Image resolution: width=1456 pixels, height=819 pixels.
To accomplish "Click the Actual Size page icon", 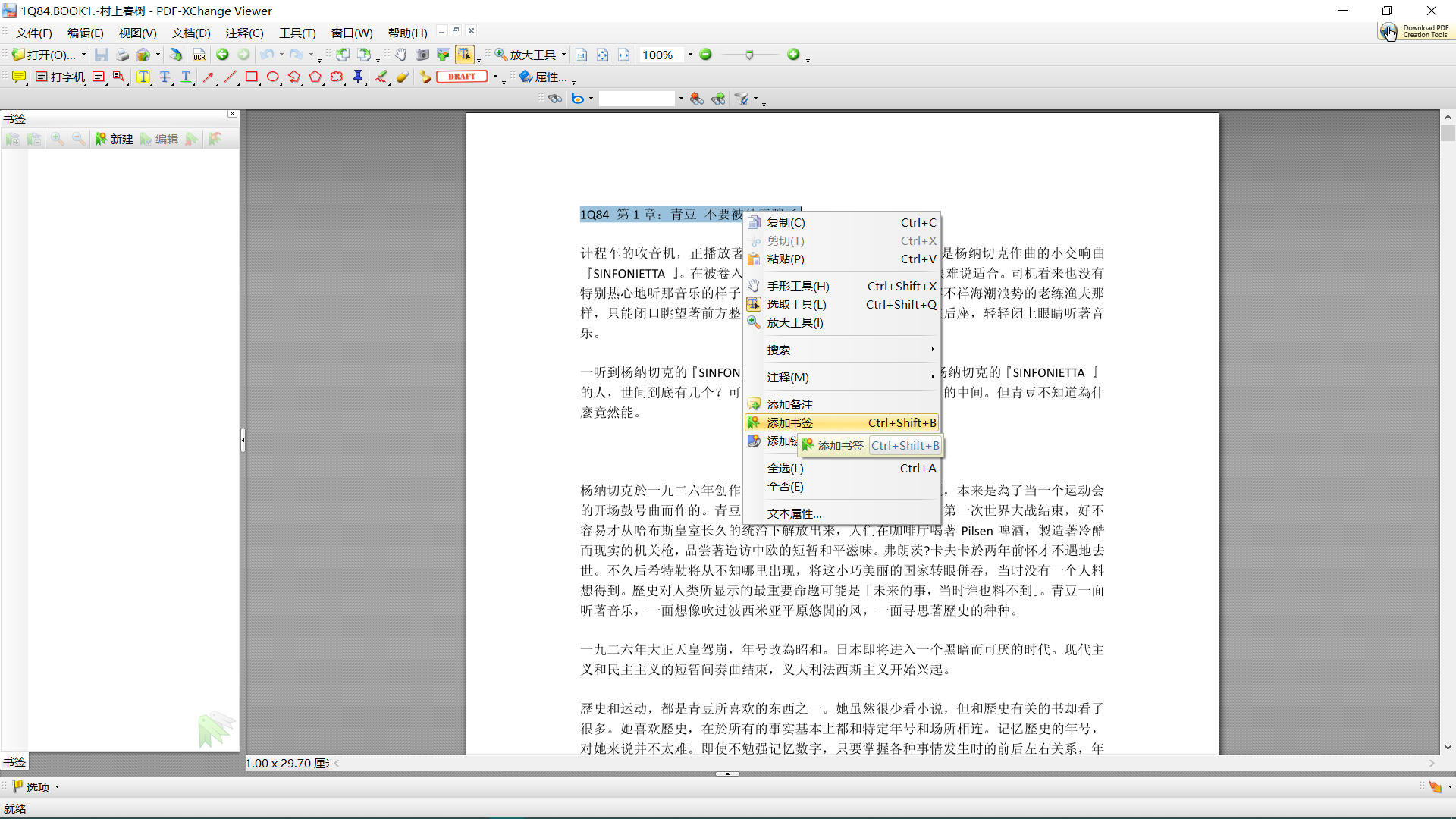I will point(582,55).
